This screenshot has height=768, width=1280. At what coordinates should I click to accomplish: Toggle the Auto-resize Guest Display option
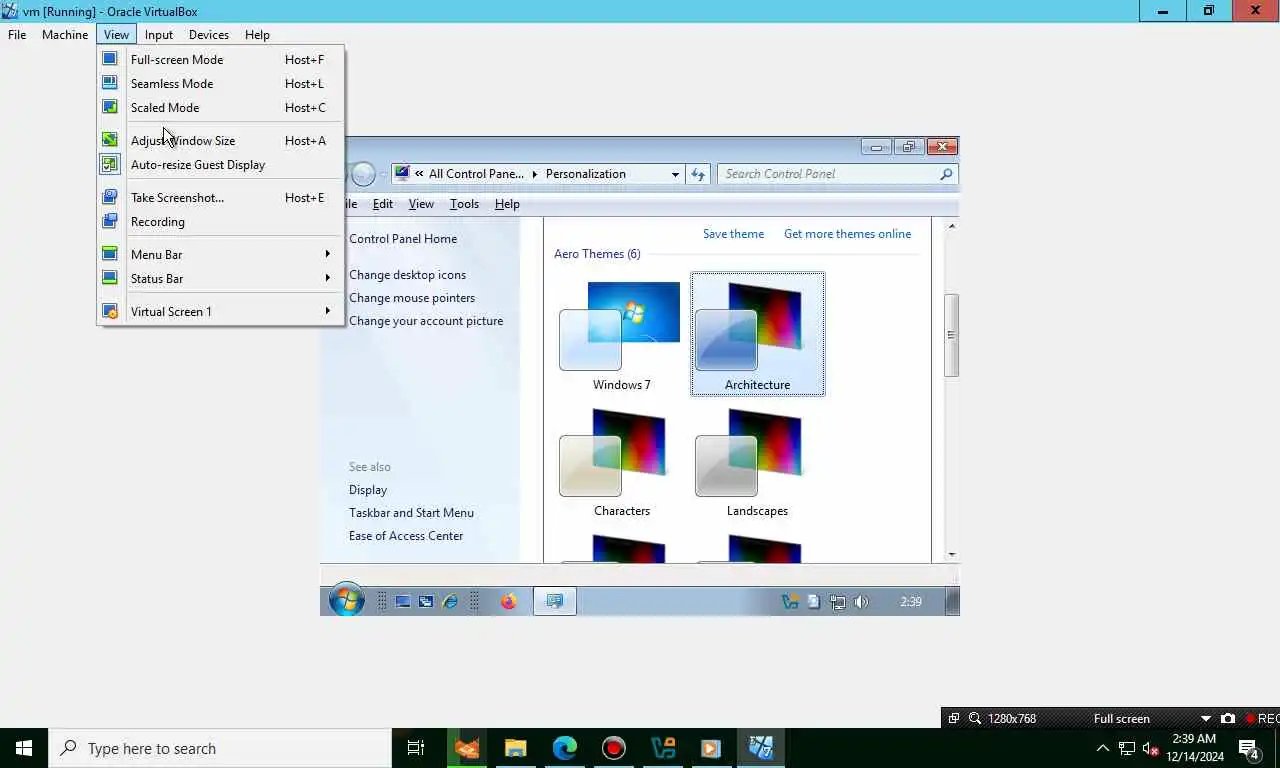coord(221,164)
